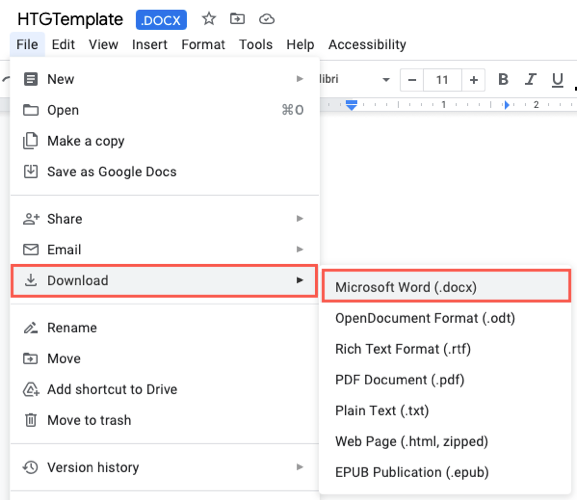Screen dimensions: 577x500
Task: Open the File menu
Action: (27, 45)
